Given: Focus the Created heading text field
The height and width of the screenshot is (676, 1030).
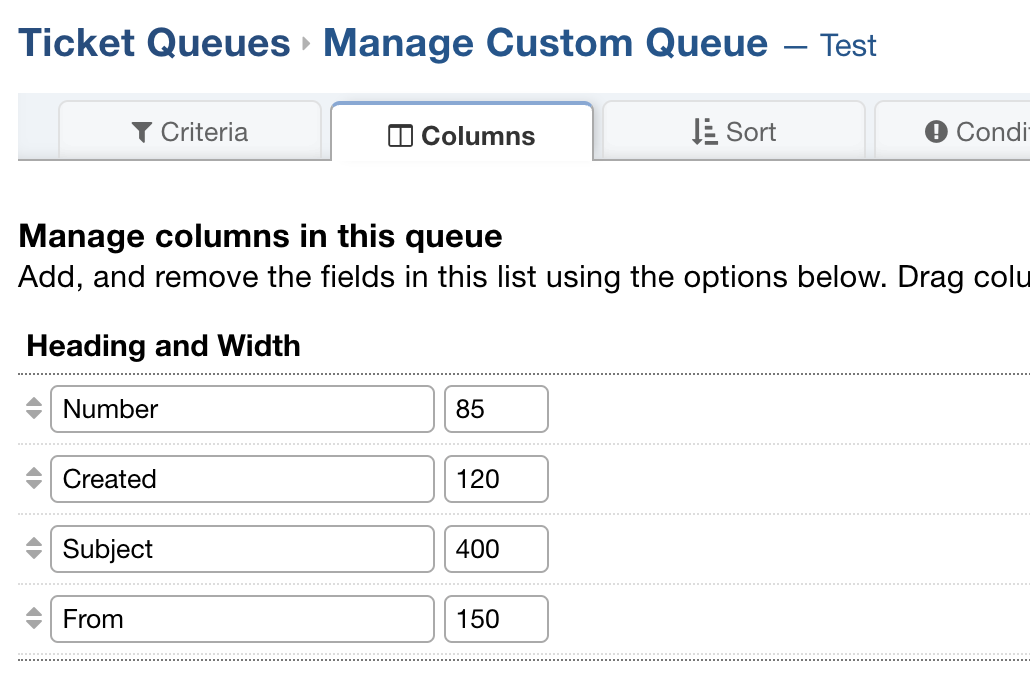Looking at the screenshot, I should pyautogui.click(x=242, y=479).
